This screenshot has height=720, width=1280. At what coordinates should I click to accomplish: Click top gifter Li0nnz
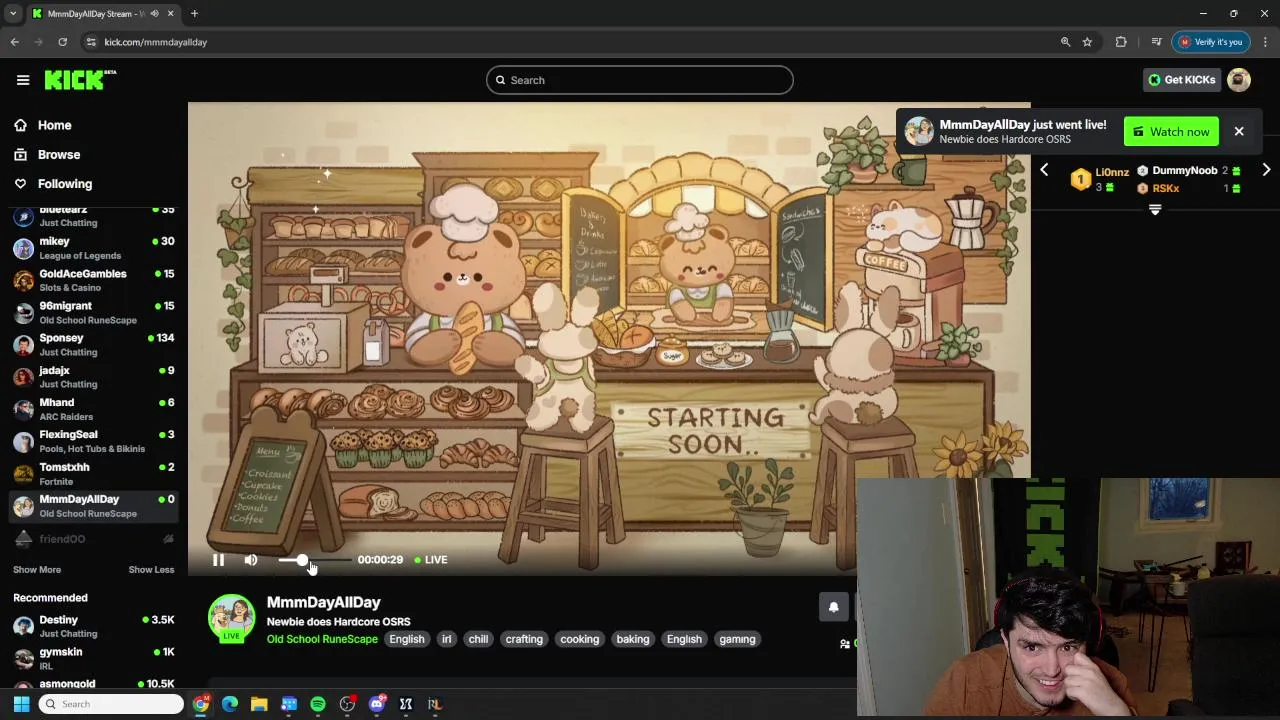coord(1112,172)
